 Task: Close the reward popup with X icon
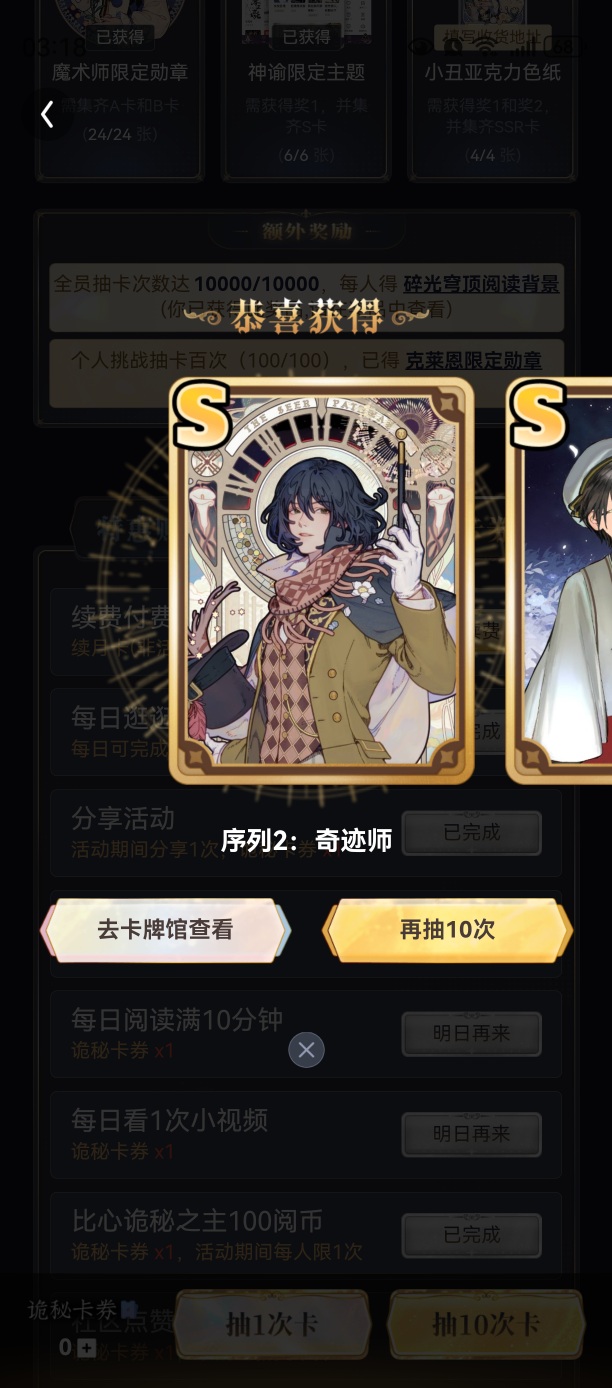[x=306, y=1049]
